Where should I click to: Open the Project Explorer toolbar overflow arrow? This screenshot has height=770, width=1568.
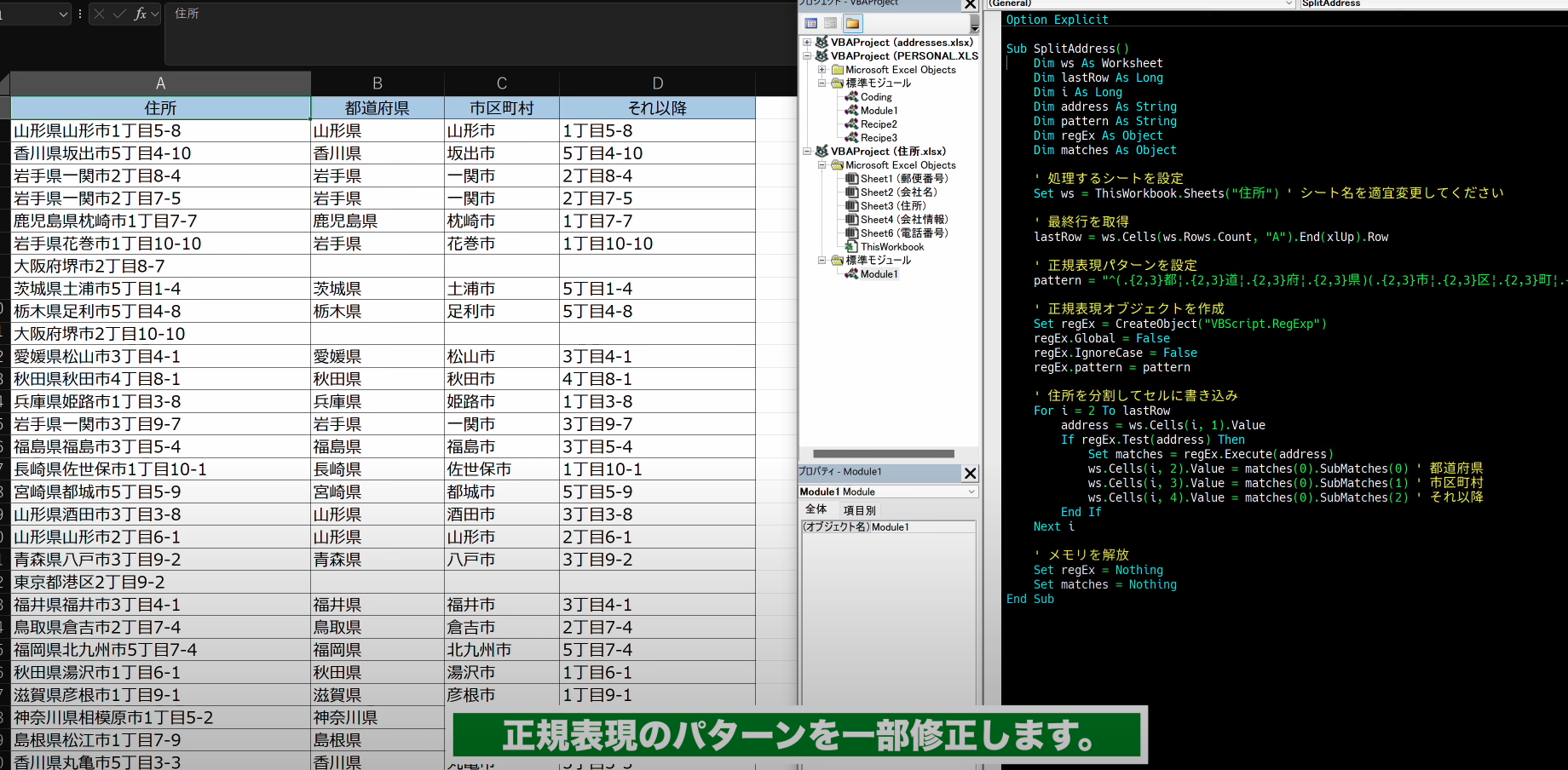974,25
